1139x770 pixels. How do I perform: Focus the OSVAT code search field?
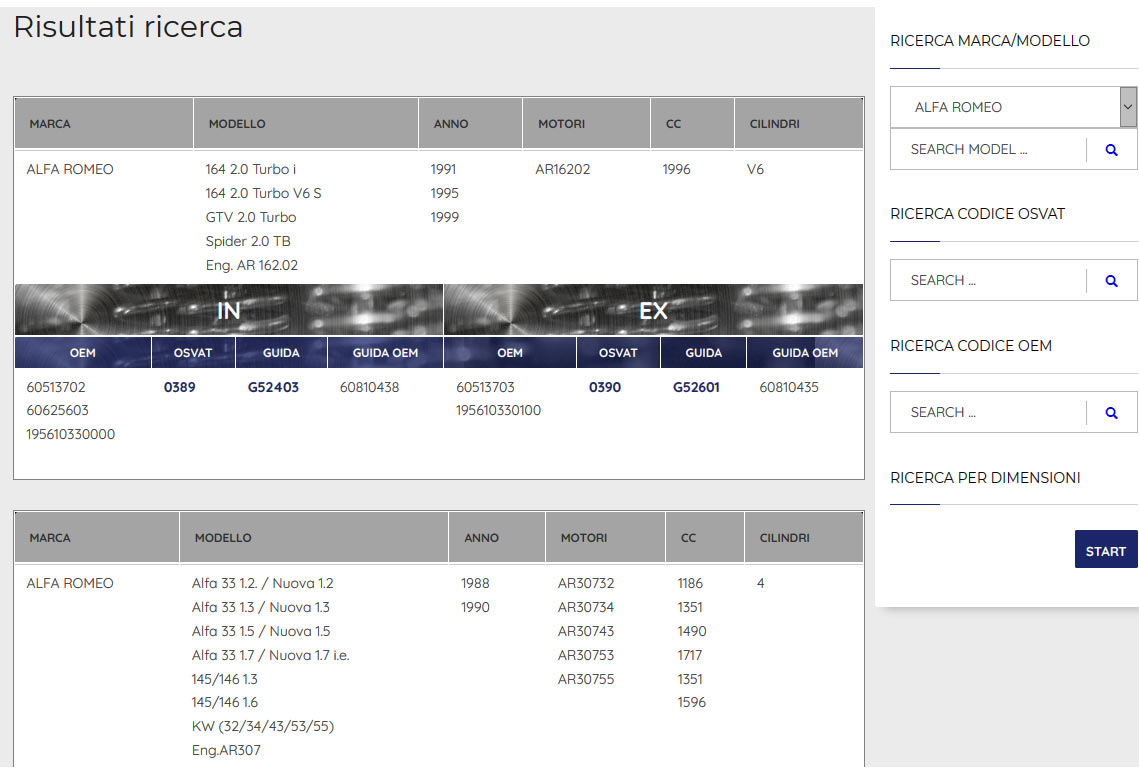pos(987,280)
